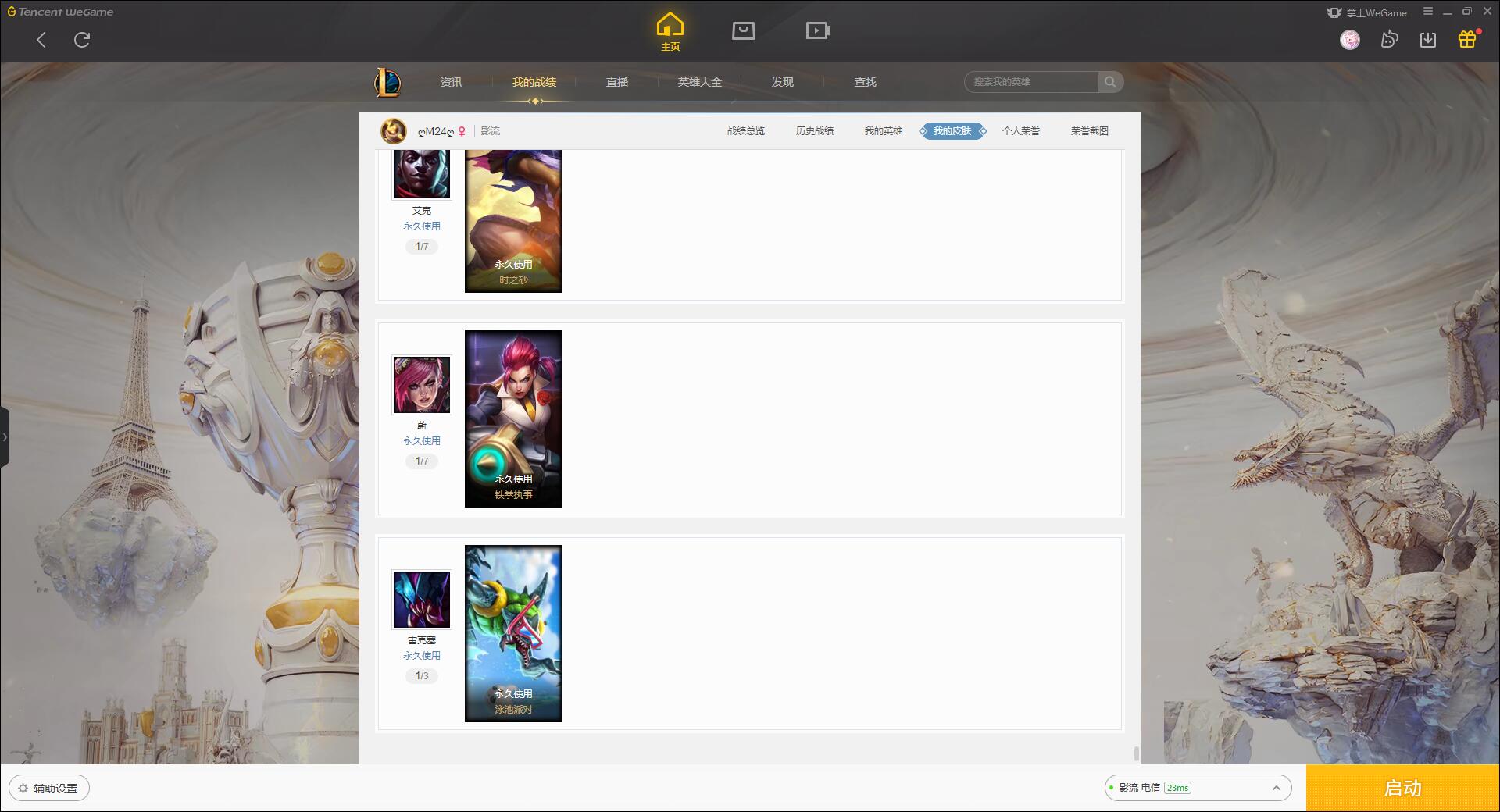This screenshot has width=1500, height=812.
Task: Switch to 英雄大全 tab
Action: pos(700,82)
